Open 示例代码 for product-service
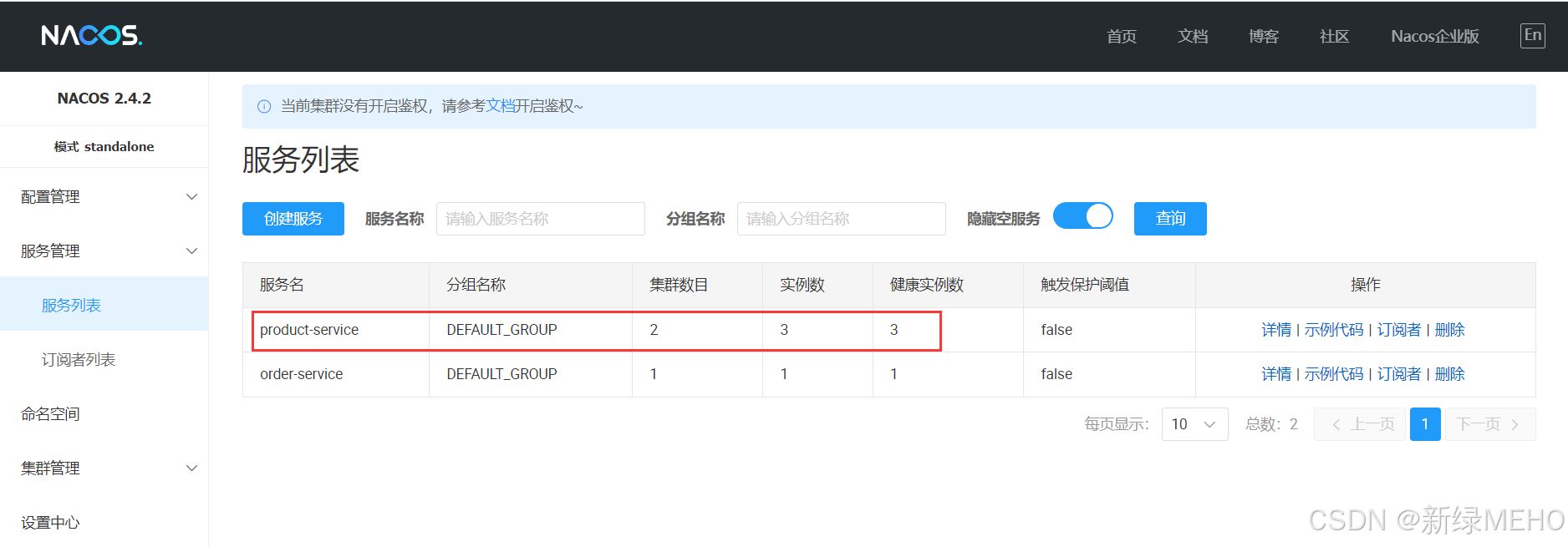 click(1334, 330)
